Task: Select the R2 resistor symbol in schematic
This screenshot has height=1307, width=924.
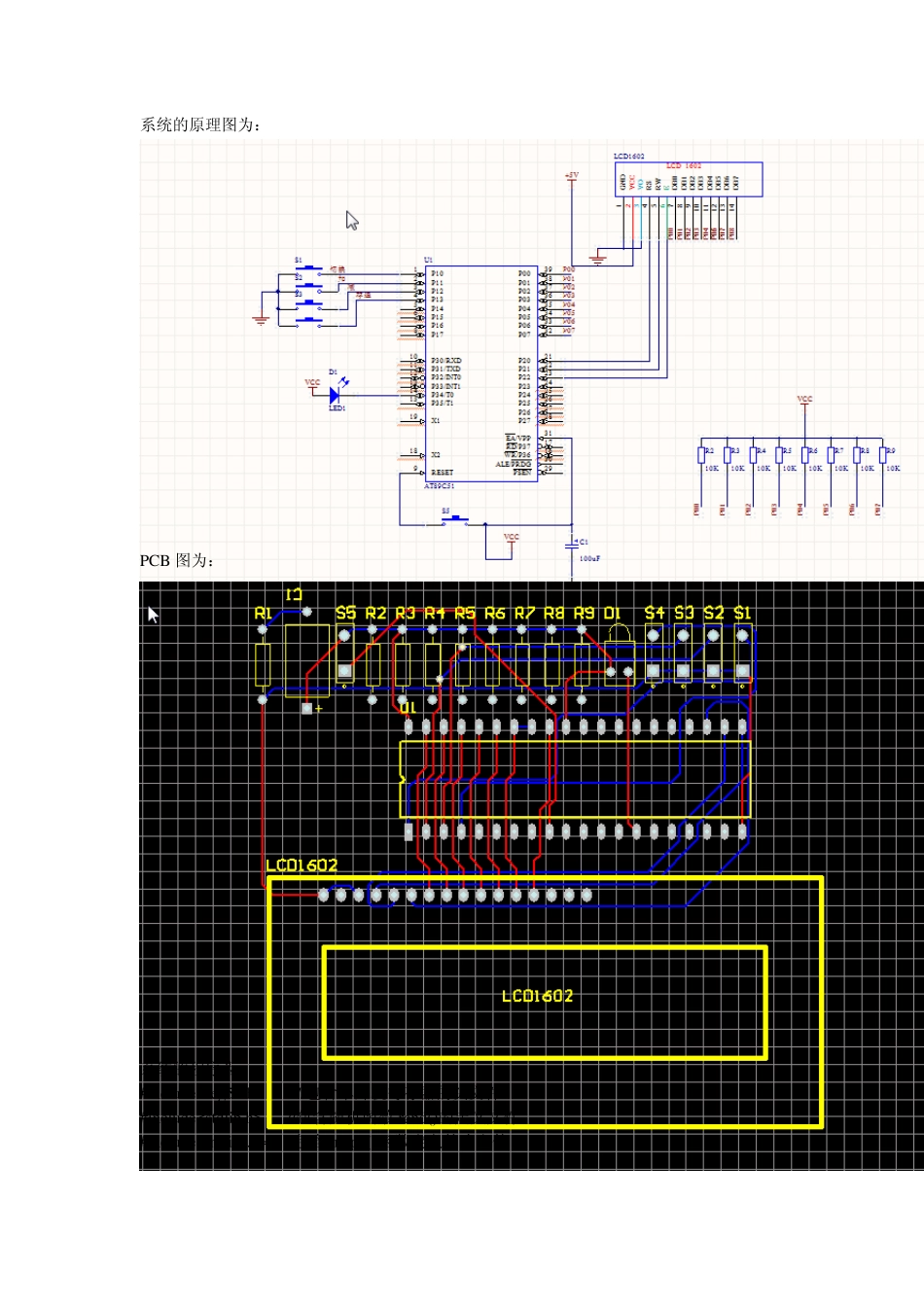Action: [x=701, y=456]
